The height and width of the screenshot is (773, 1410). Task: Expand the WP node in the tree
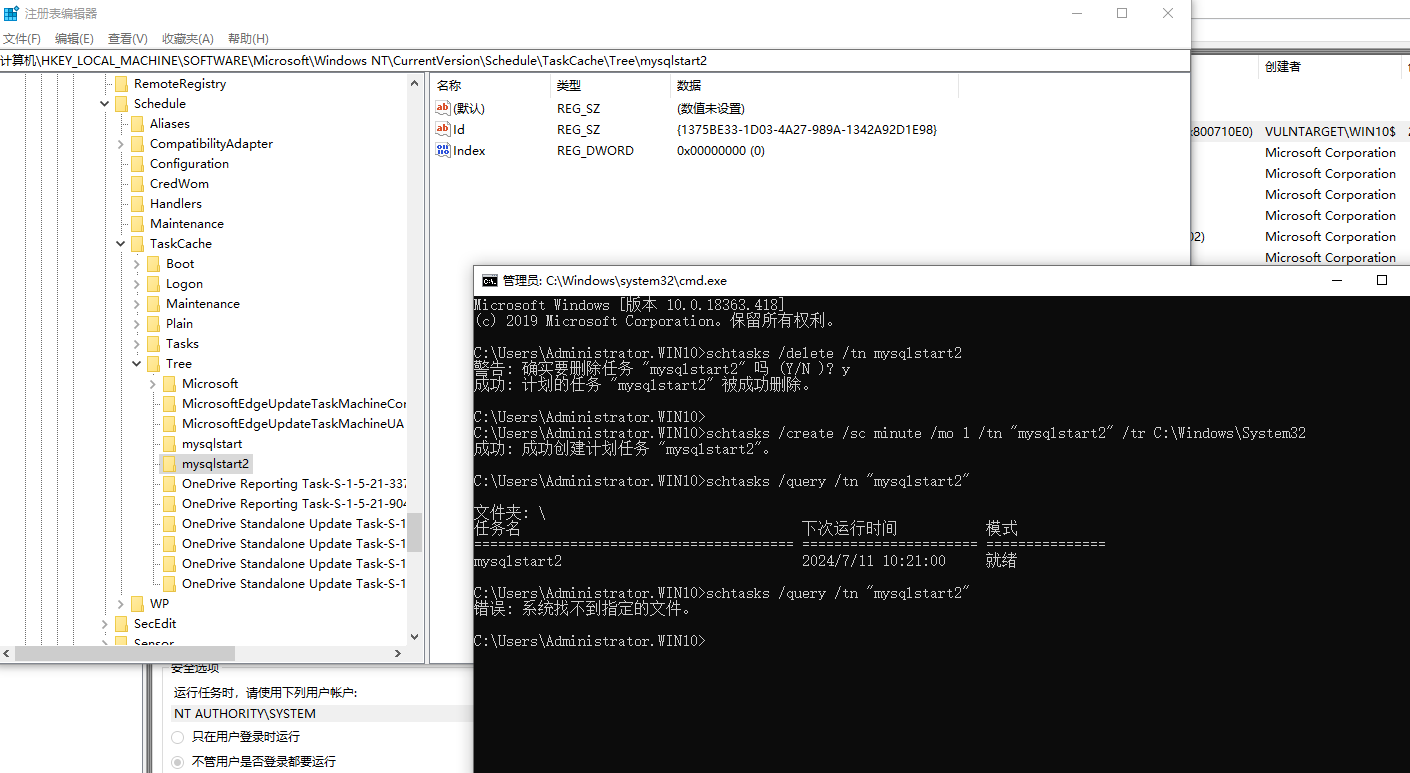coord(119,603)
